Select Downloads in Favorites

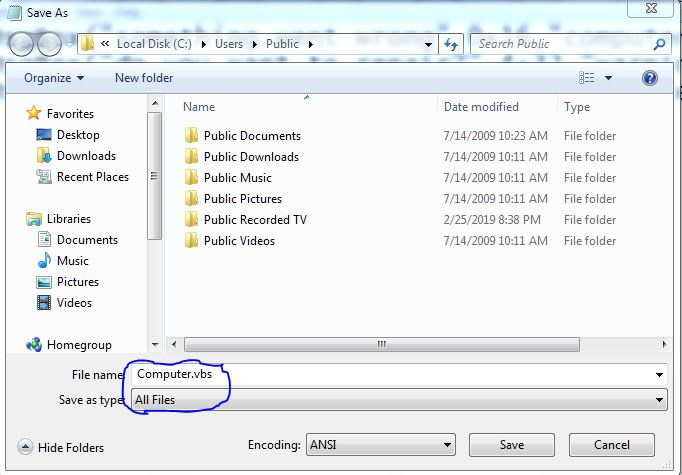tap(85, 156)
